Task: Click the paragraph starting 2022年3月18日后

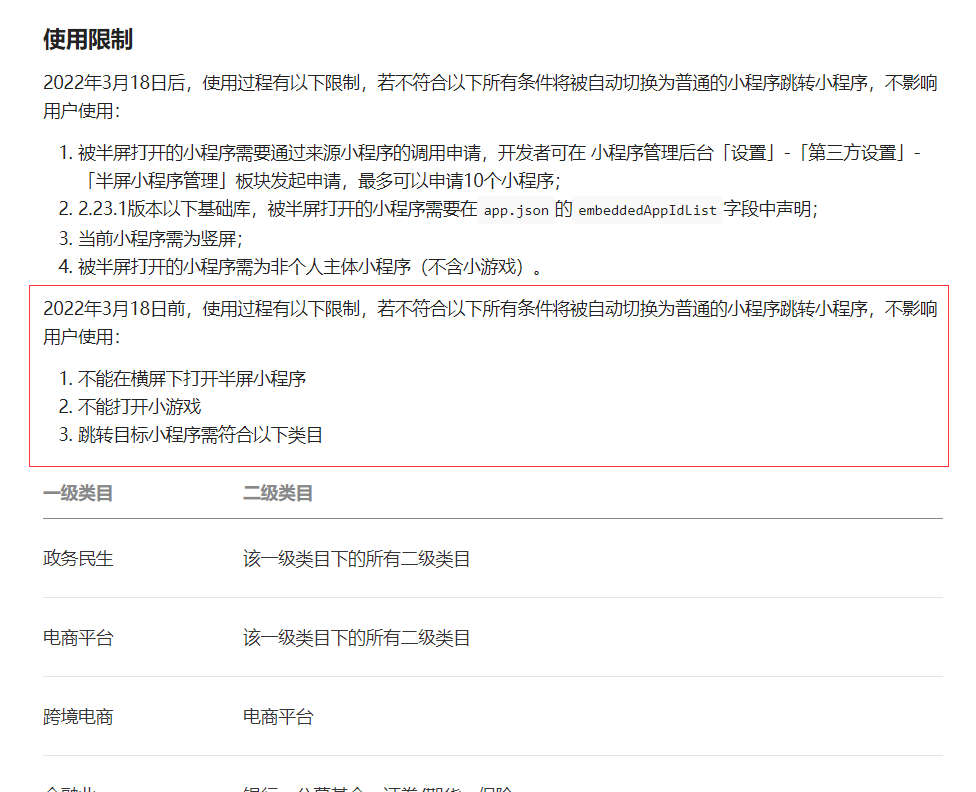Action: click(490, 97)
